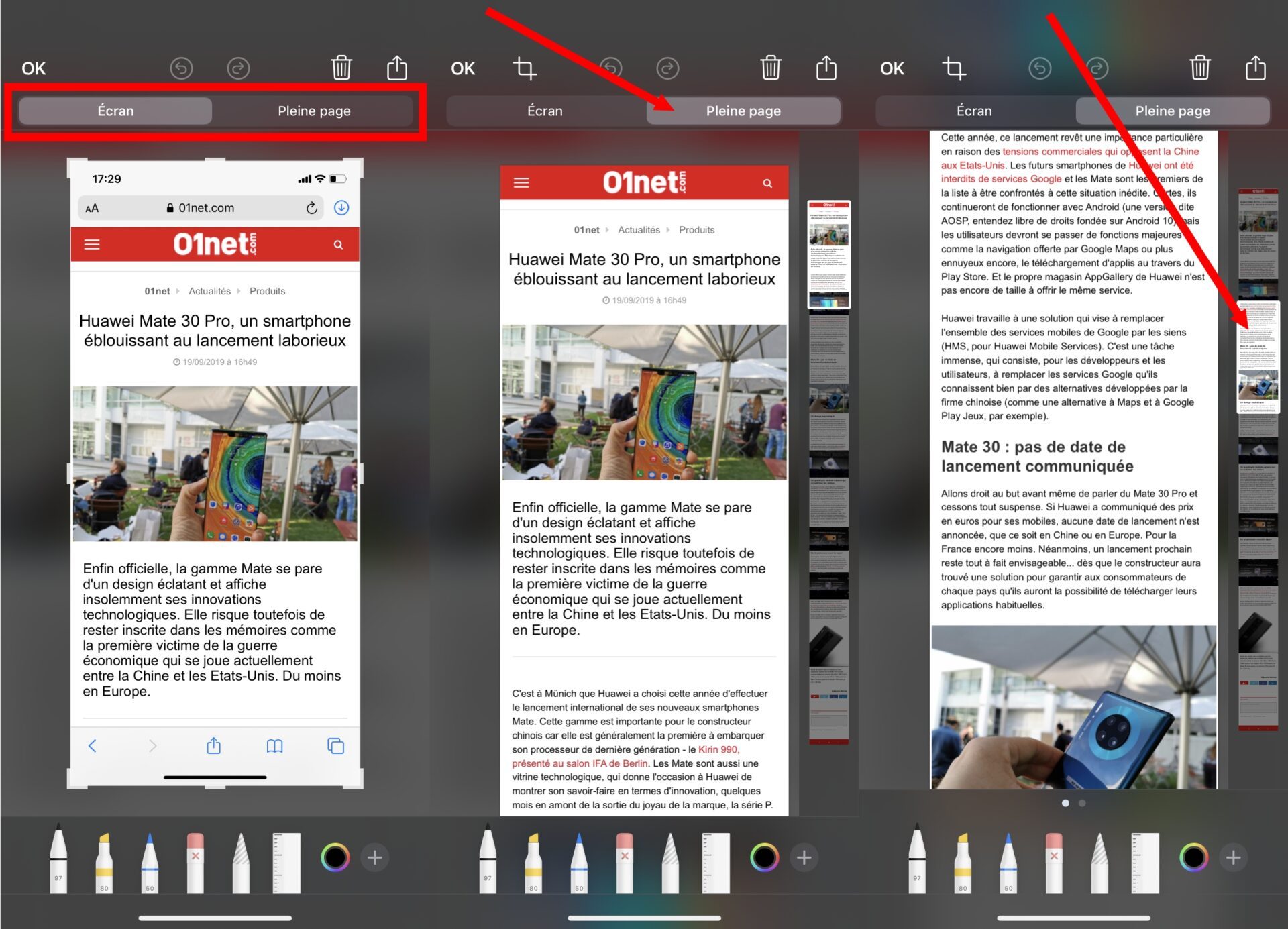Tap the second page-indicator dot in the right editor

click(x=1082, y=803)
